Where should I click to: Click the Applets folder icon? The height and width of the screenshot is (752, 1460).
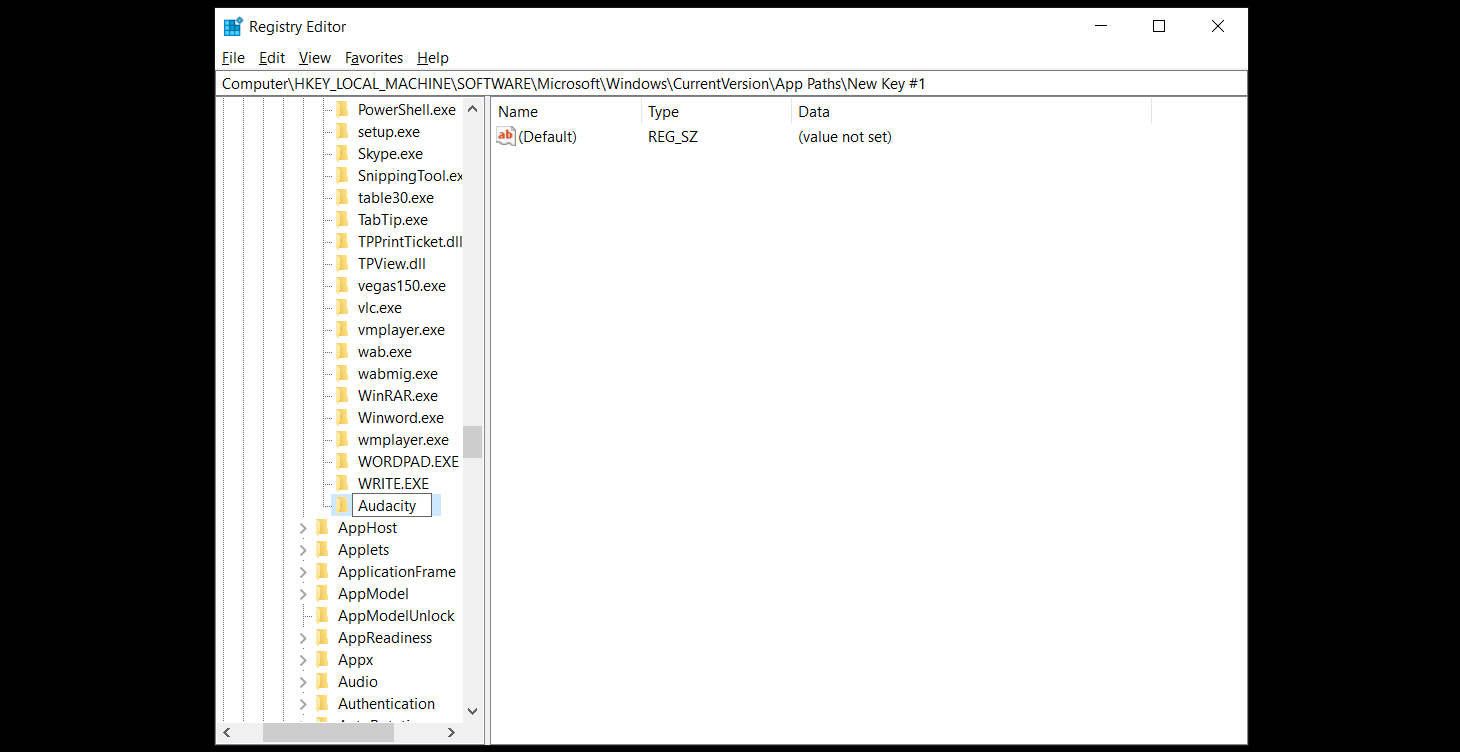[x=322, y=550]
